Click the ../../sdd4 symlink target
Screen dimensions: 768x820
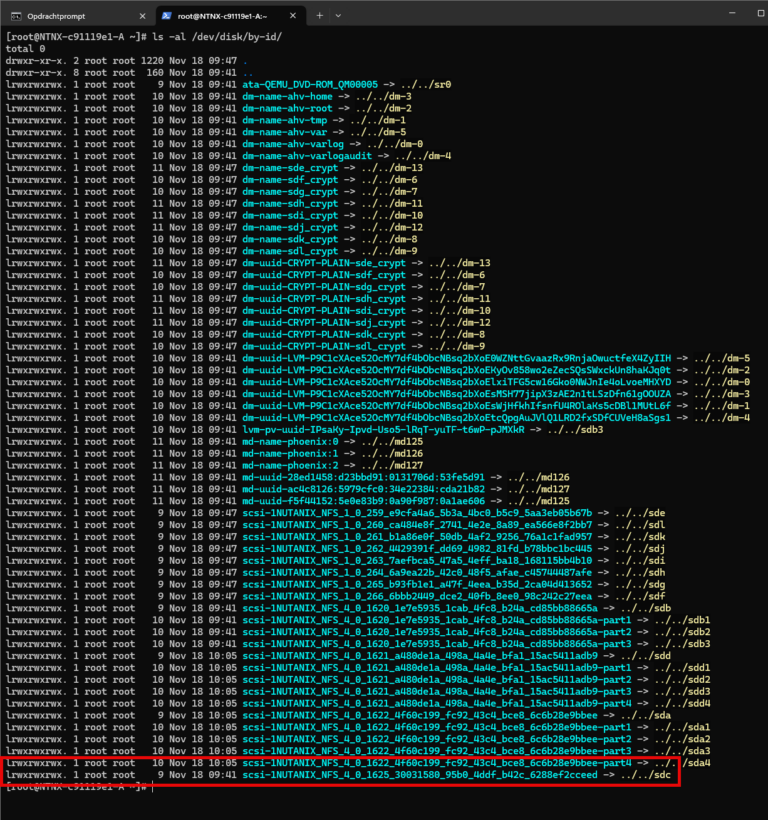pos(682,703)
